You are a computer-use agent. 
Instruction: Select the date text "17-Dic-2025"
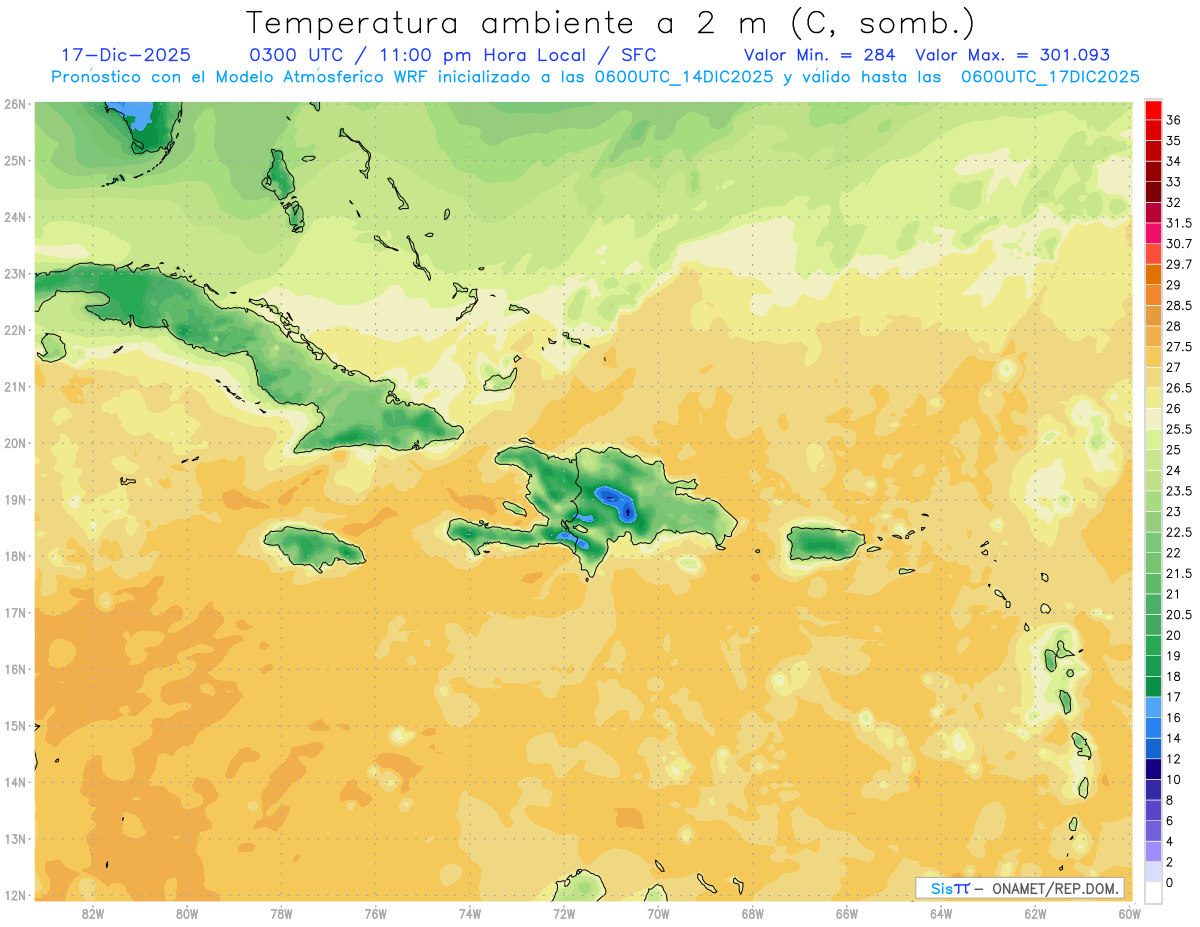click(126, 55)
